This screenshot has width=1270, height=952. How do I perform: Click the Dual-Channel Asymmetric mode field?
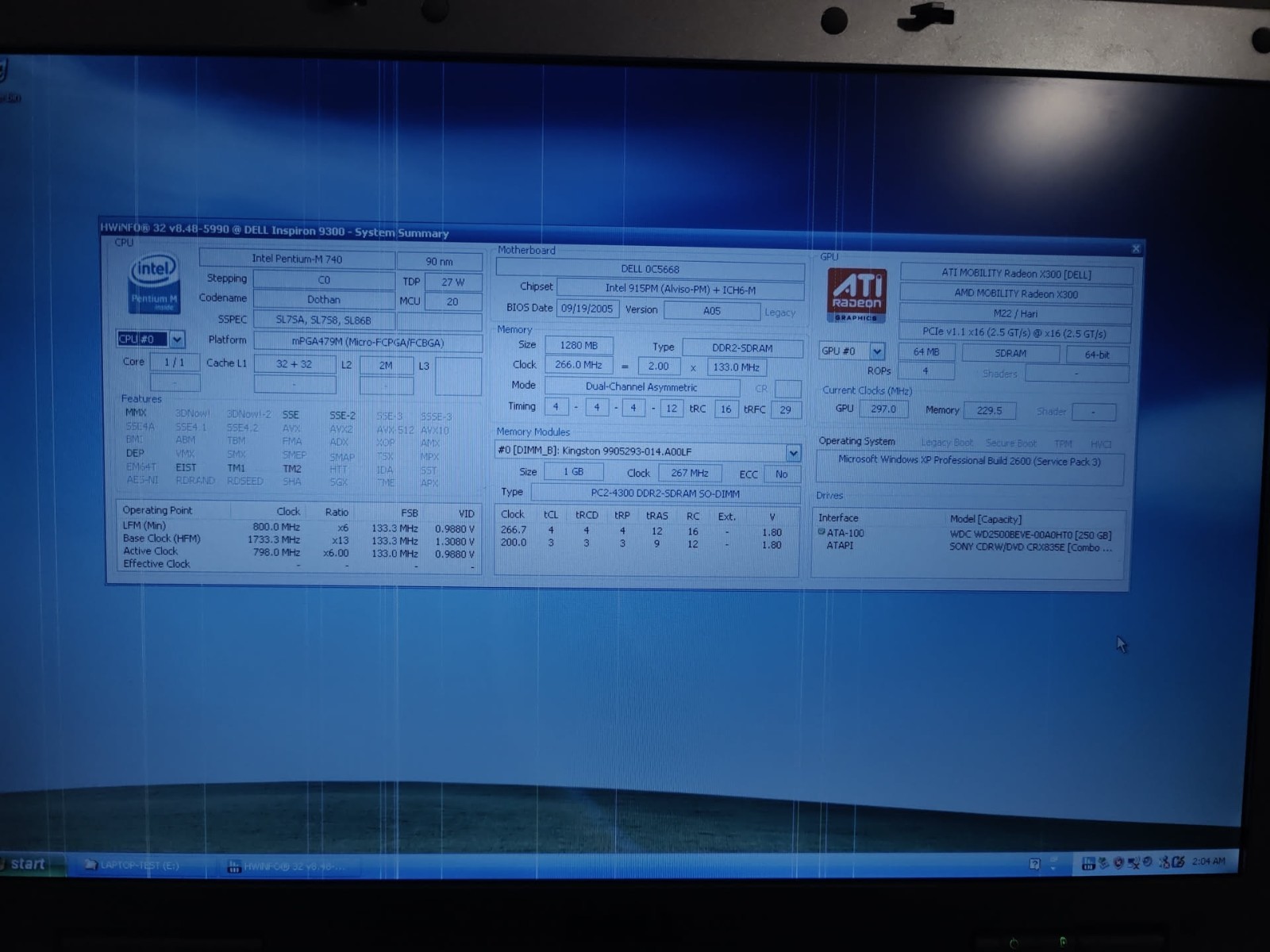tap(642, 387)
